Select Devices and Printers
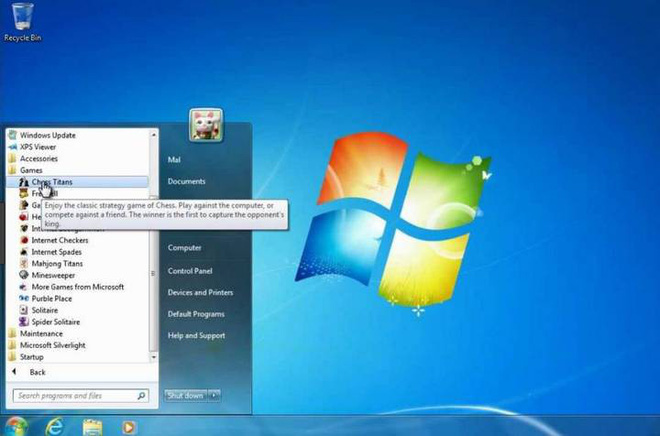Viewport: 660px width, 436px height. (200, 292)
